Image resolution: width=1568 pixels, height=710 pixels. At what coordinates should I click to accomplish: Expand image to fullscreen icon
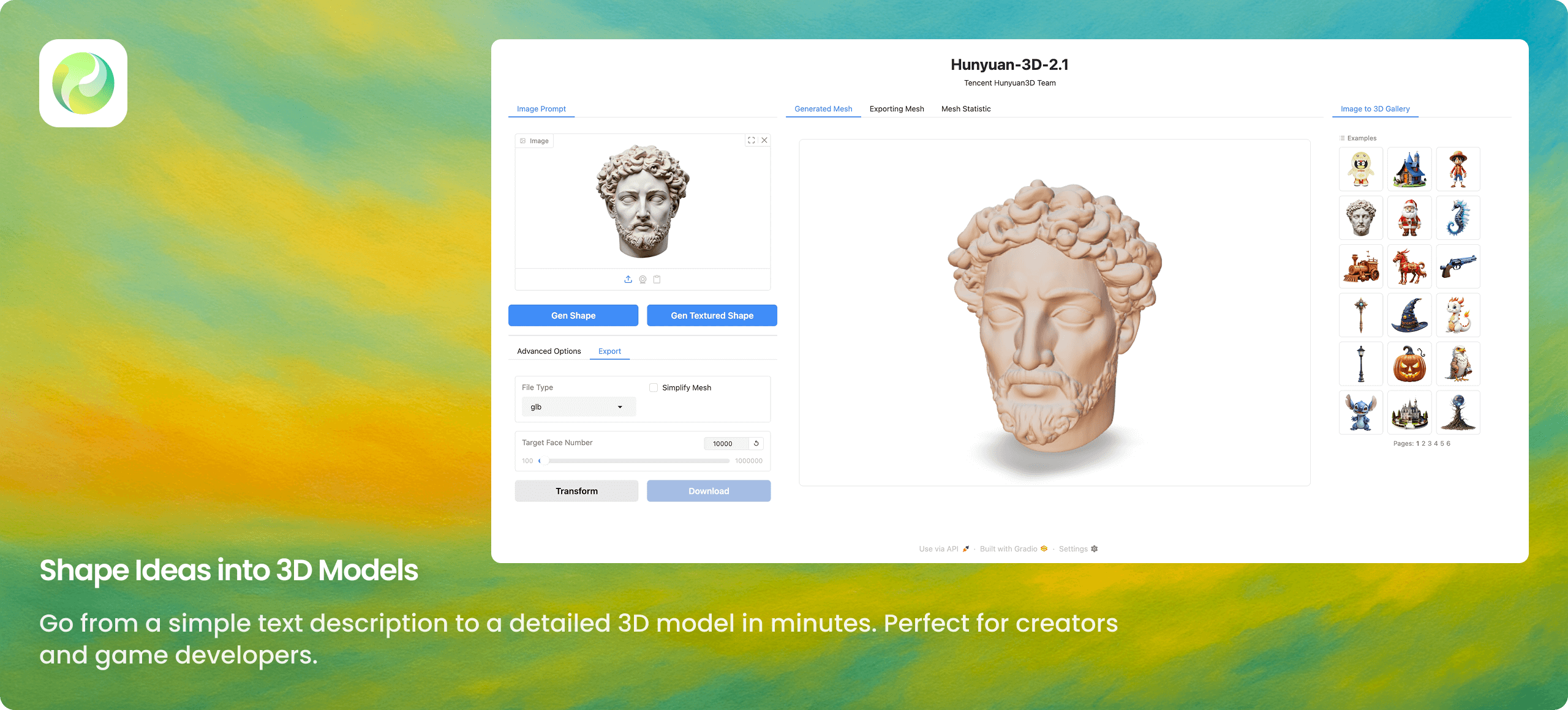click(x=752, y=140)
